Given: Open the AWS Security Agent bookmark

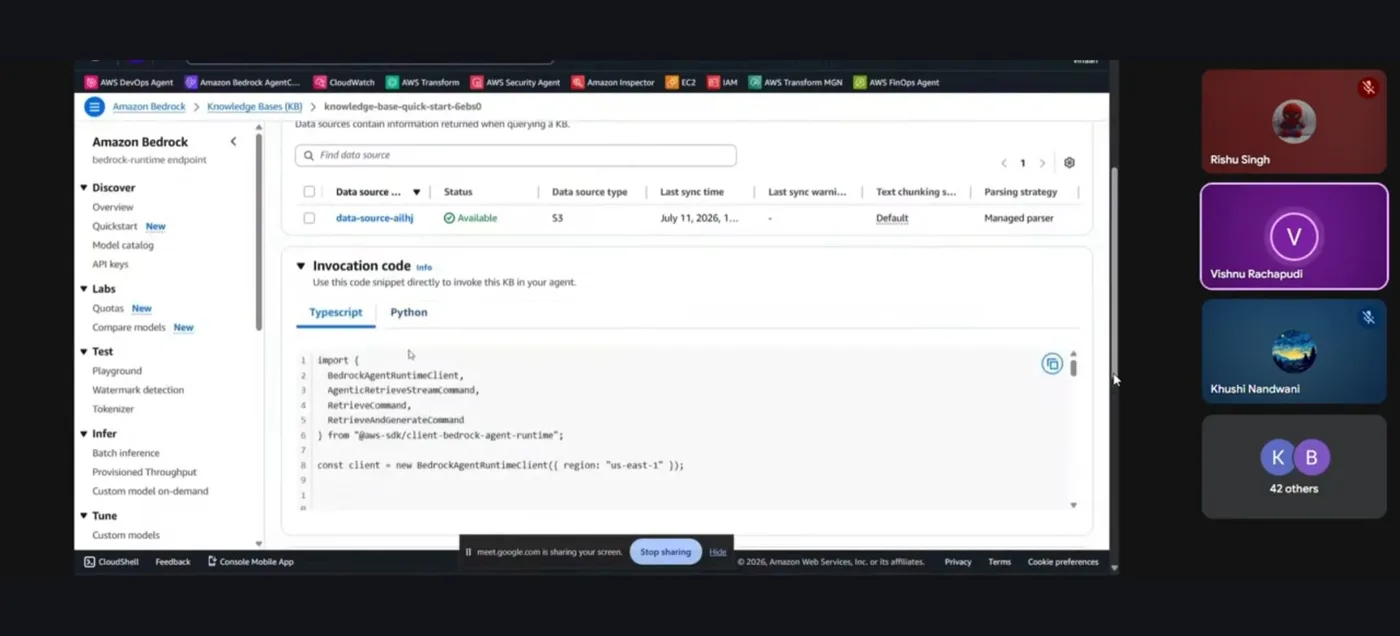Looking at the screenshot, I should tap(516, 83).
